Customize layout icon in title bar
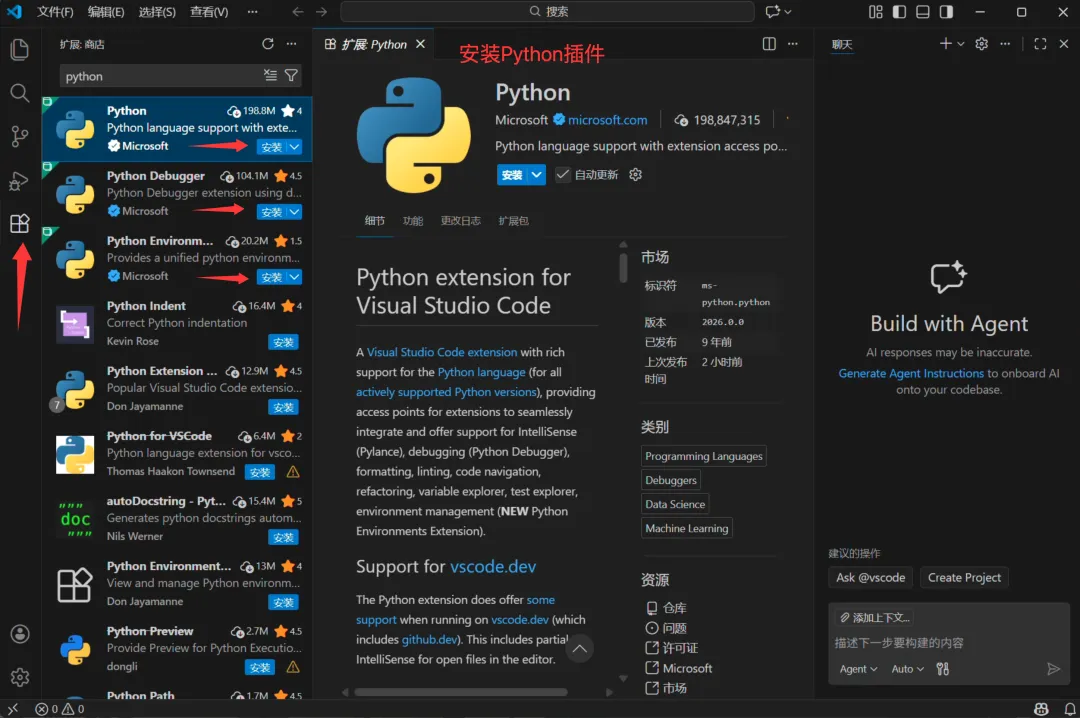Screen dimensions: 1080x718 (x=875, y=12)
